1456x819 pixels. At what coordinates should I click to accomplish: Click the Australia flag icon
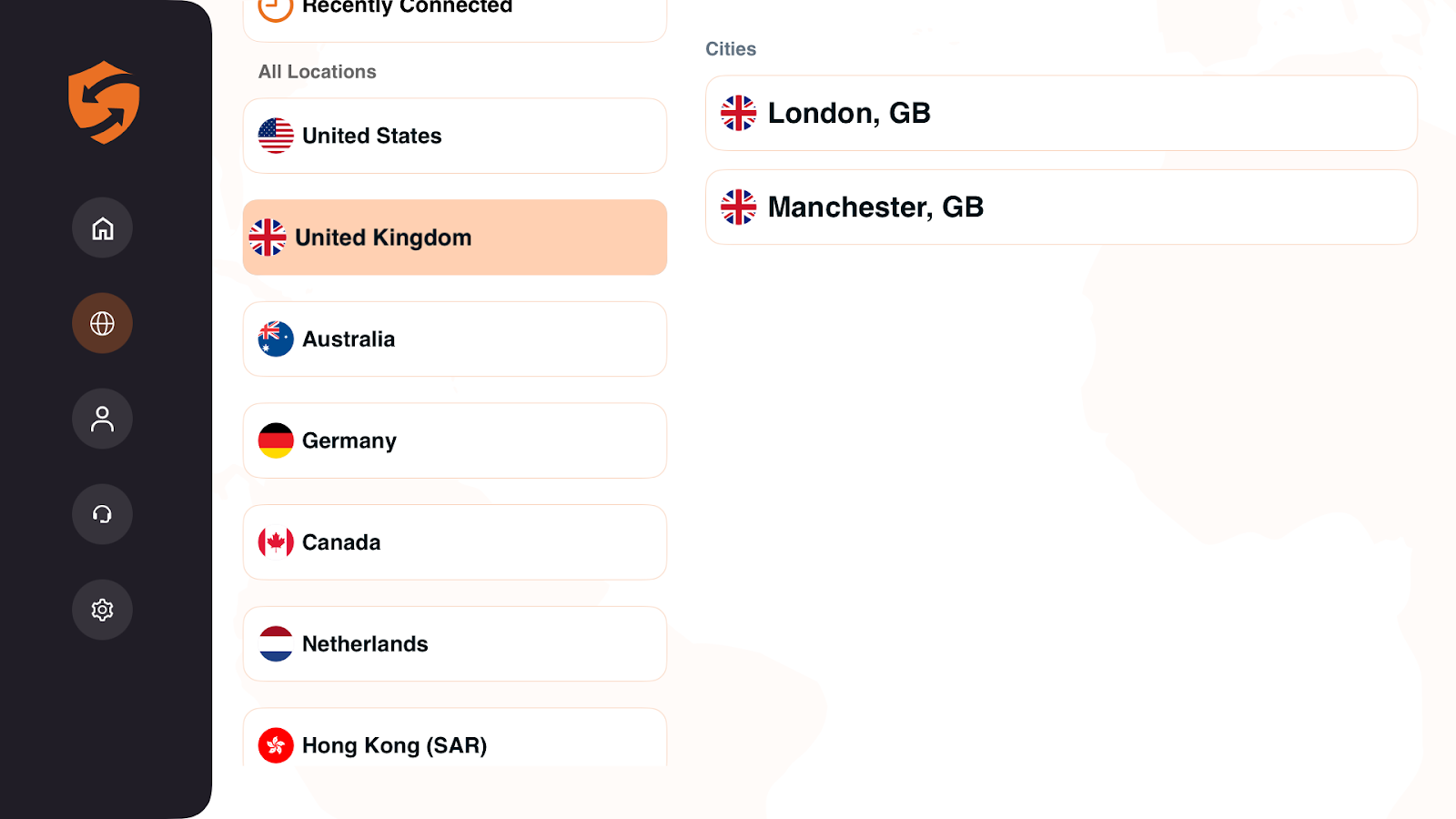click(x=276, y=339)
